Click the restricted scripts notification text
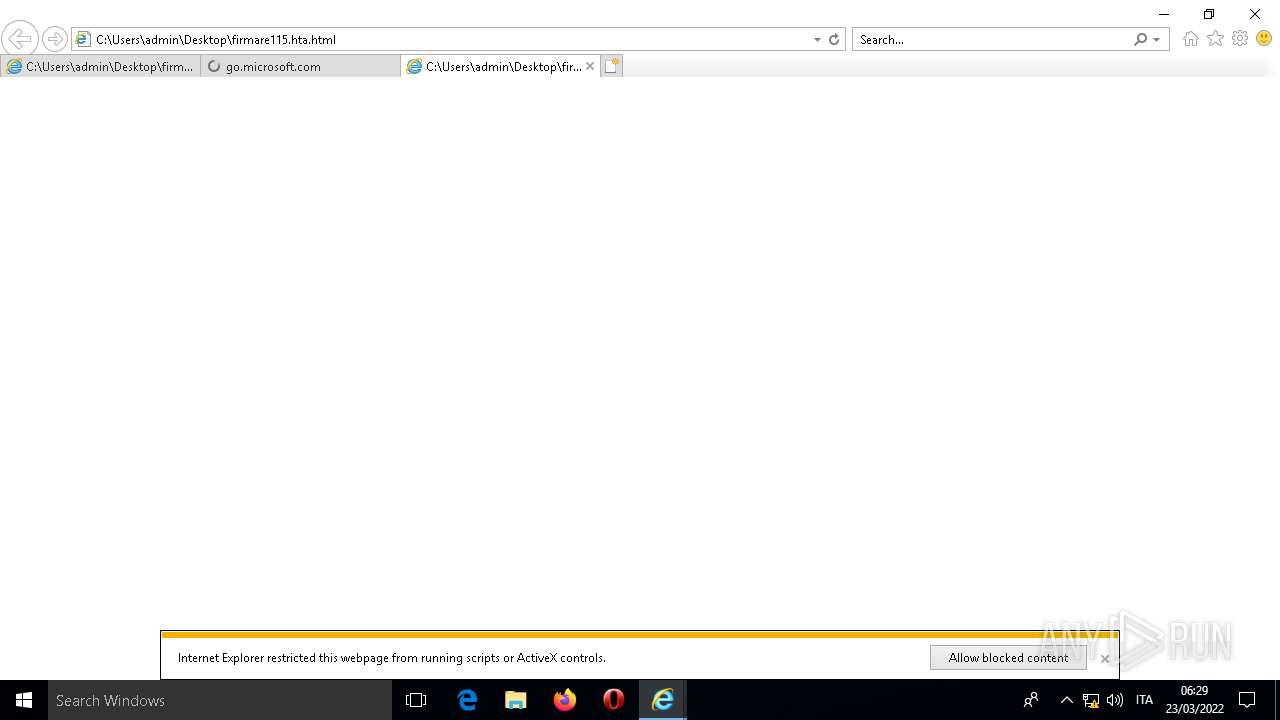 (x=392, y=658)
